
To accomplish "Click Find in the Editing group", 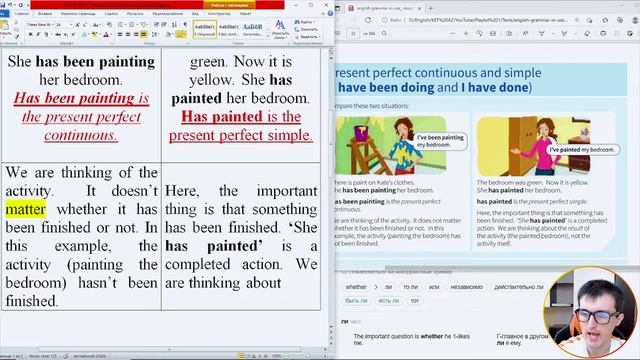I will pos(304,22).
